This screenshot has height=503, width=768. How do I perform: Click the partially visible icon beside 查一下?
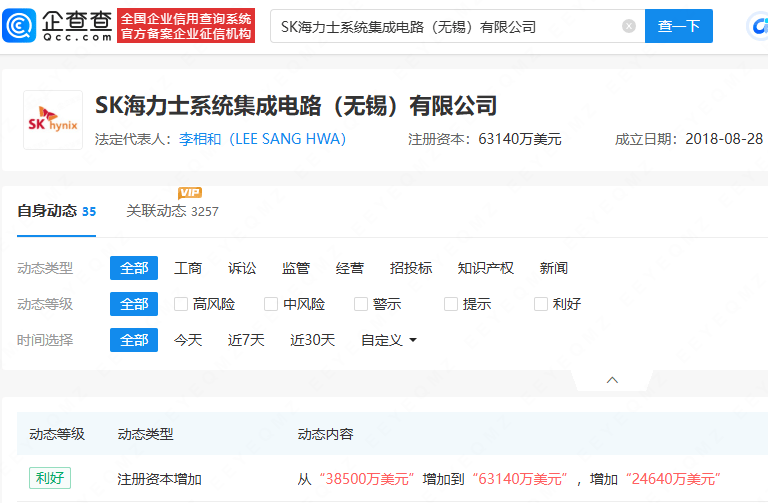[758, 26]
